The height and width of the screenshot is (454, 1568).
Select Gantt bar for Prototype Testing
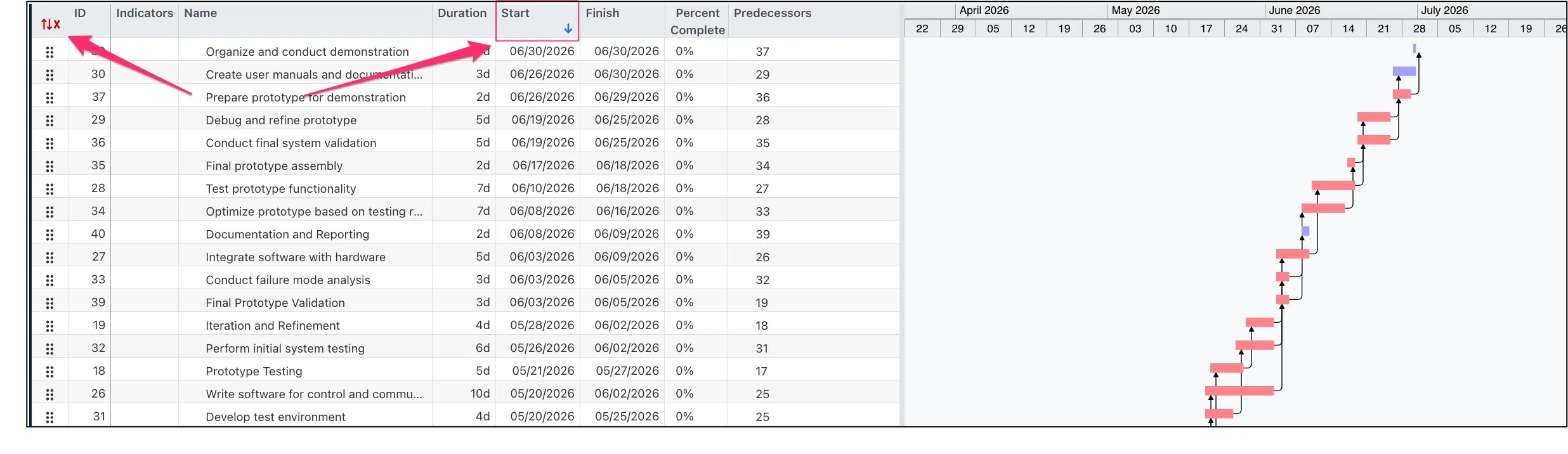(1227, 368)
